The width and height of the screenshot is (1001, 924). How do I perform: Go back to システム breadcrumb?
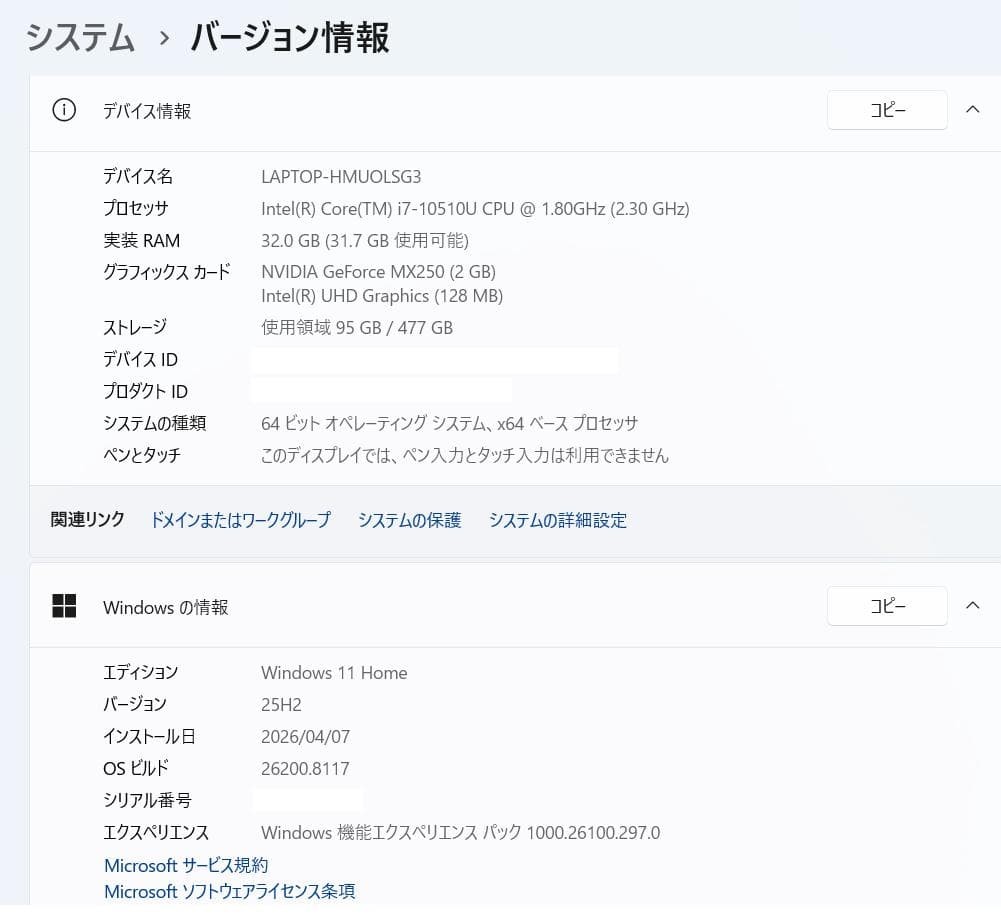(x=80, y=37)
